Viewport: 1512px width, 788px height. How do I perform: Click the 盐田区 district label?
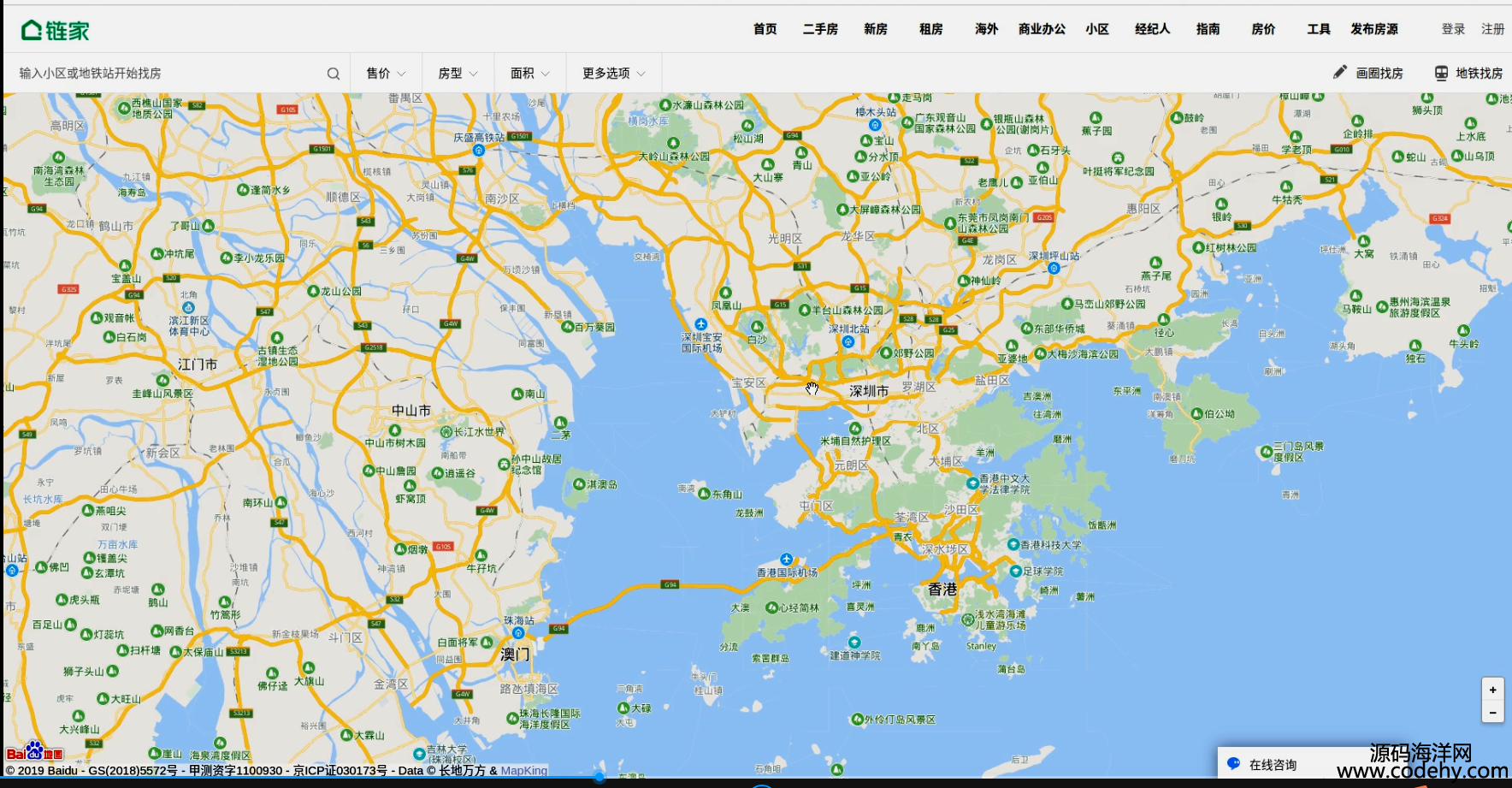coord(992,380)
